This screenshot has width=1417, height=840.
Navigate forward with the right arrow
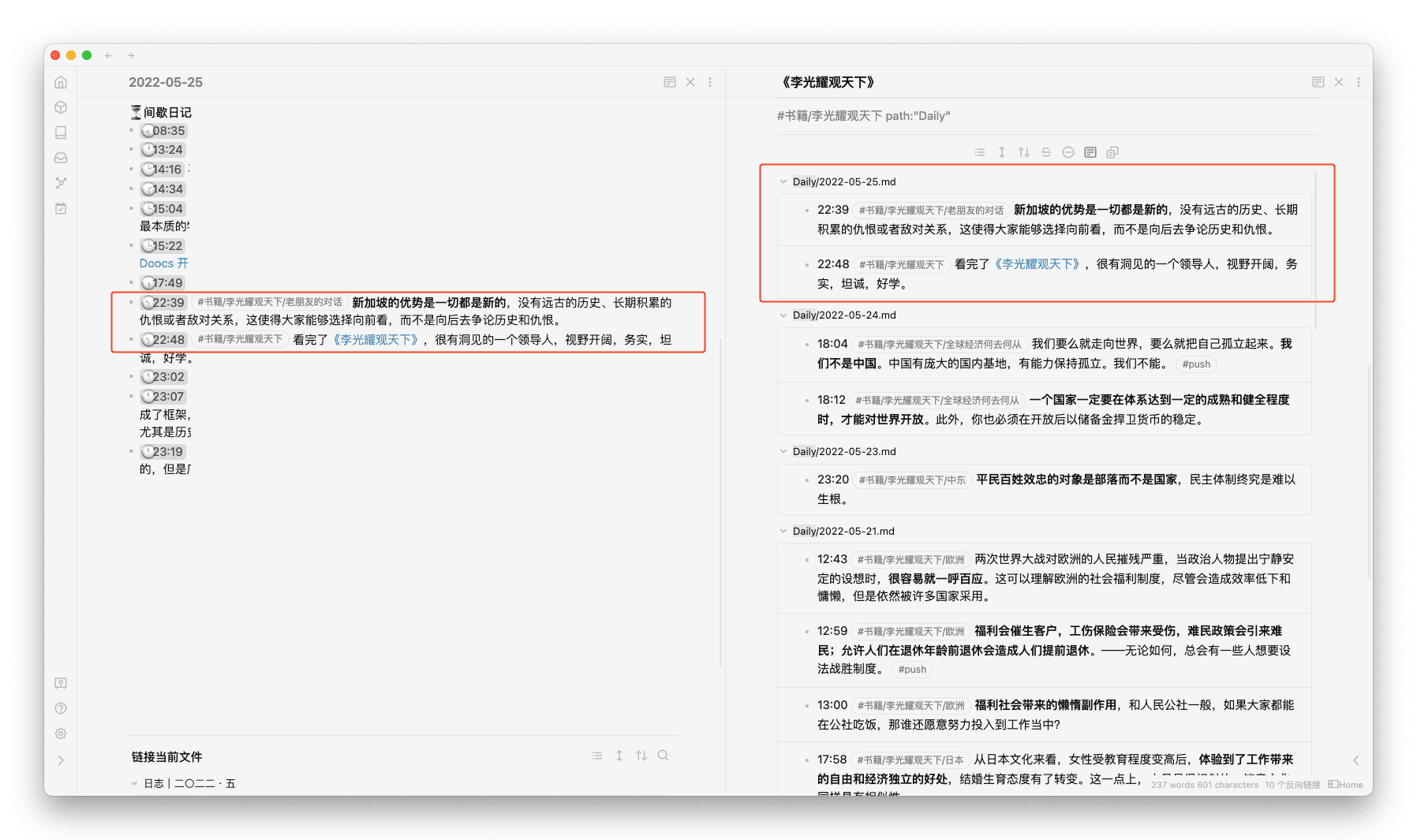131,55
